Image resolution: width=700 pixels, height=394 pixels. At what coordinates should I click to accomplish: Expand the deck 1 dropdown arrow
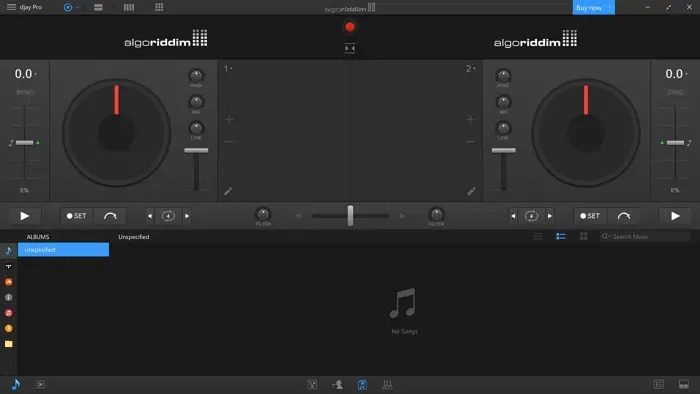[231, 68]
